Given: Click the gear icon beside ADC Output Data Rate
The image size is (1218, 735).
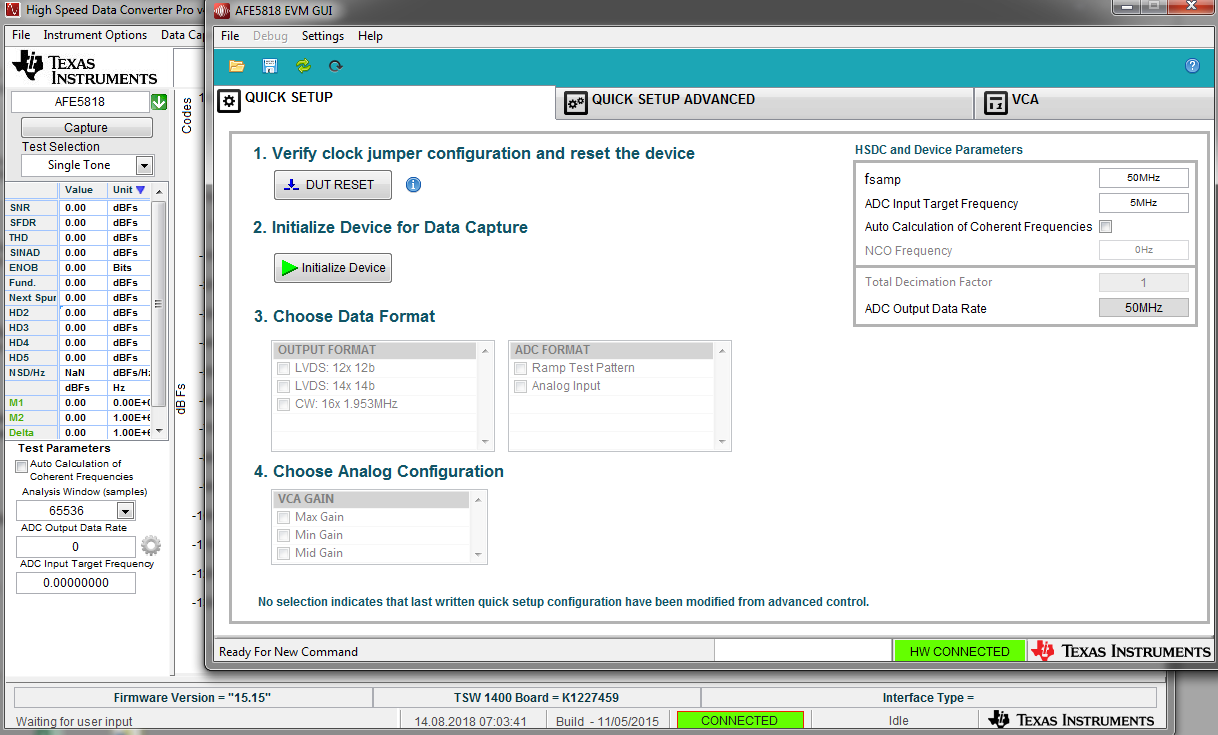Looking at the screenshot, I should 151,546.
